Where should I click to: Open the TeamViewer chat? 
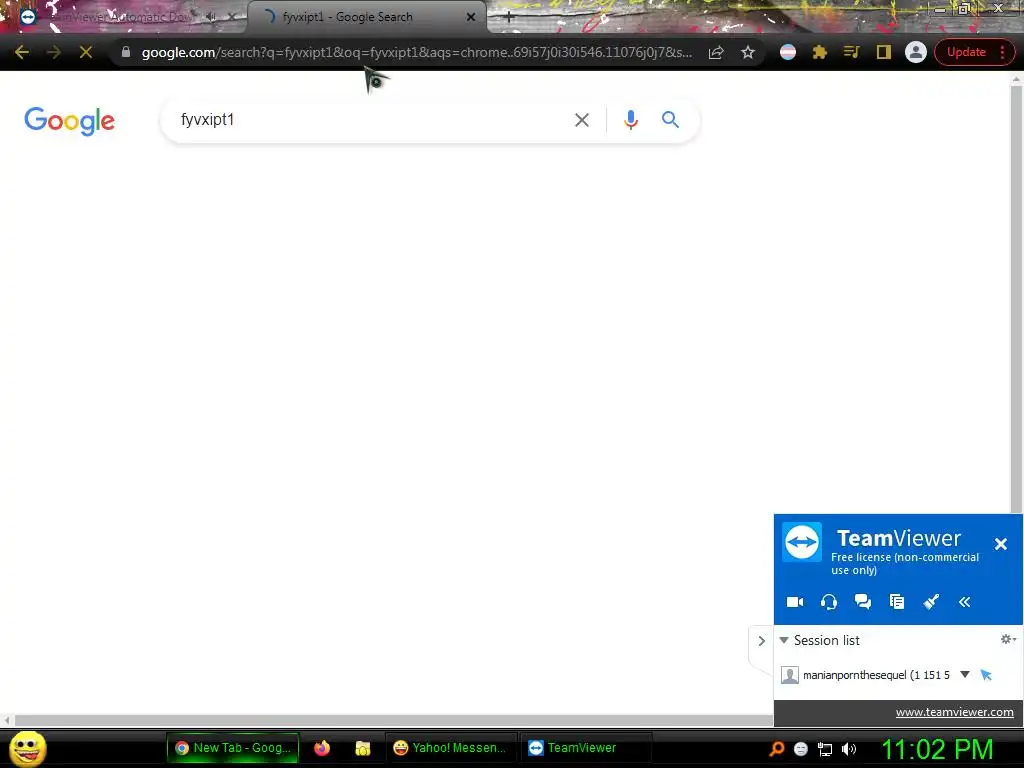pyautogui.click(x=863, y=602)
